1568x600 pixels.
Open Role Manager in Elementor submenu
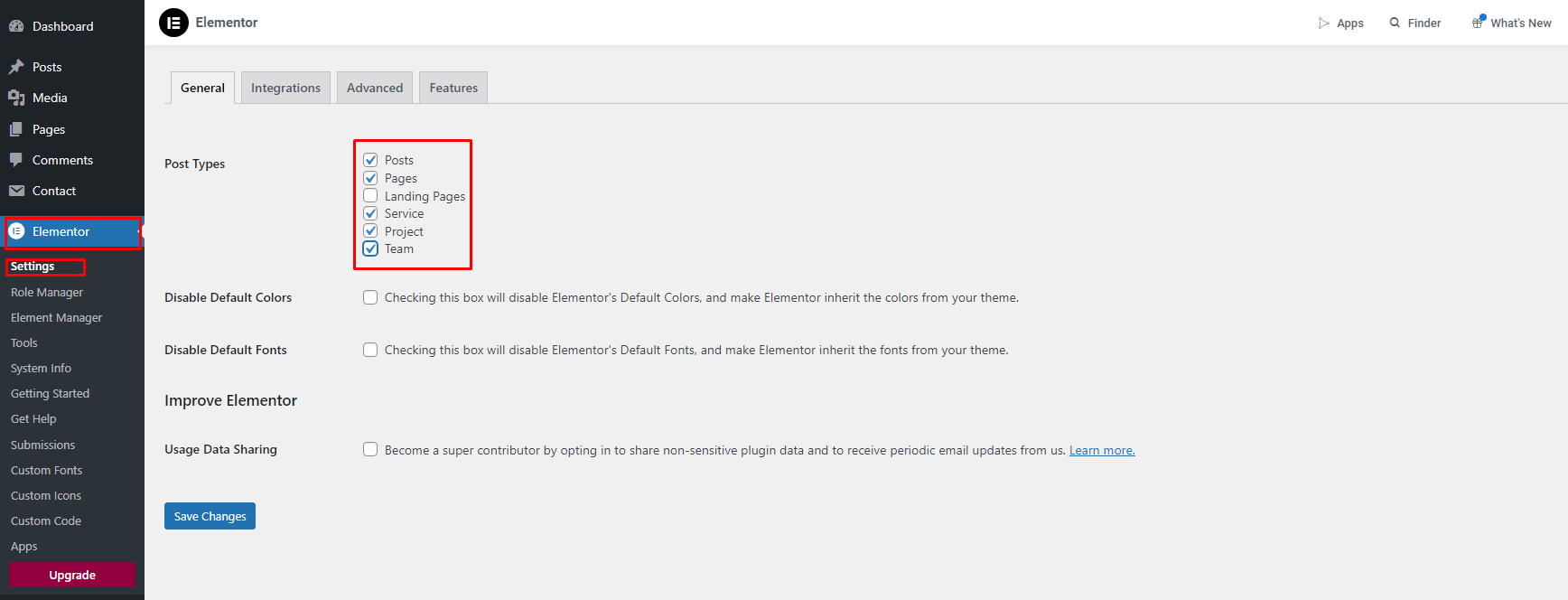point(47,292)
